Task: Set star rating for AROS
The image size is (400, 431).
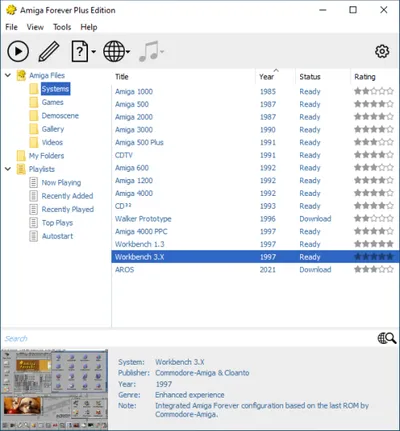Action: point(374,269)
